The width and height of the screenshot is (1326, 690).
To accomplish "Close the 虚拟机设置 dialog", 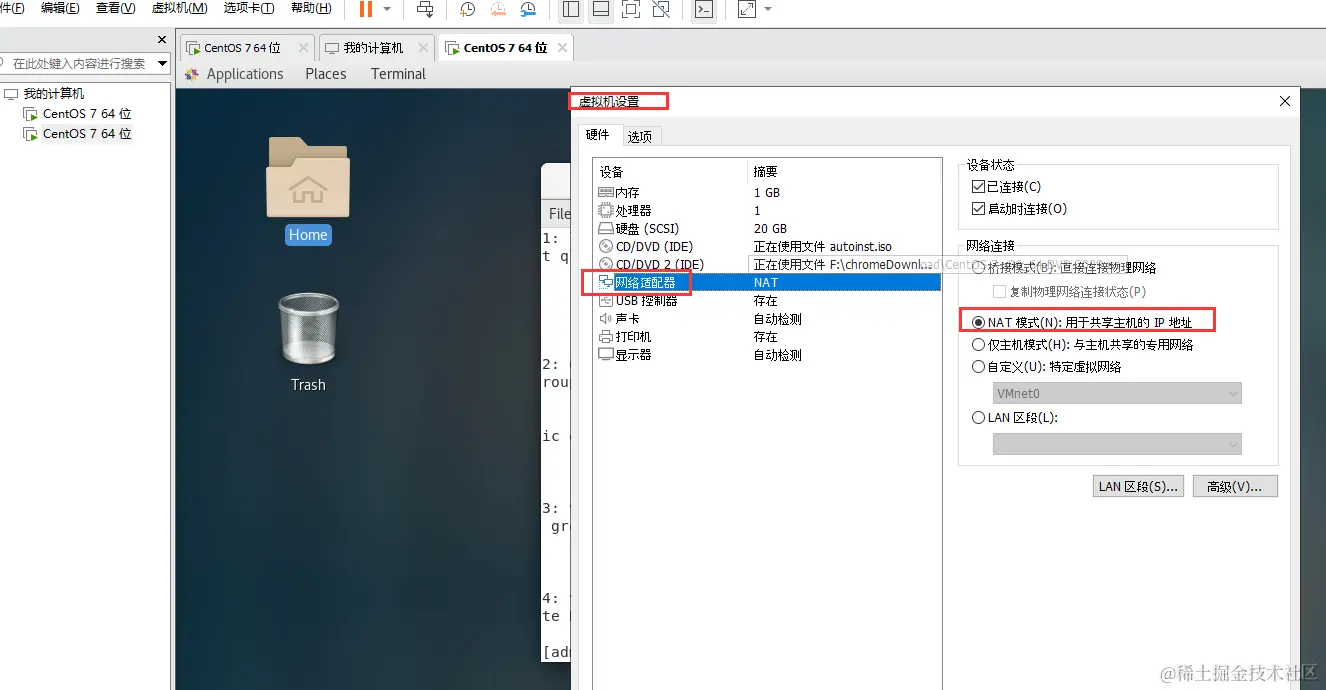I will tap(1285, 101).
